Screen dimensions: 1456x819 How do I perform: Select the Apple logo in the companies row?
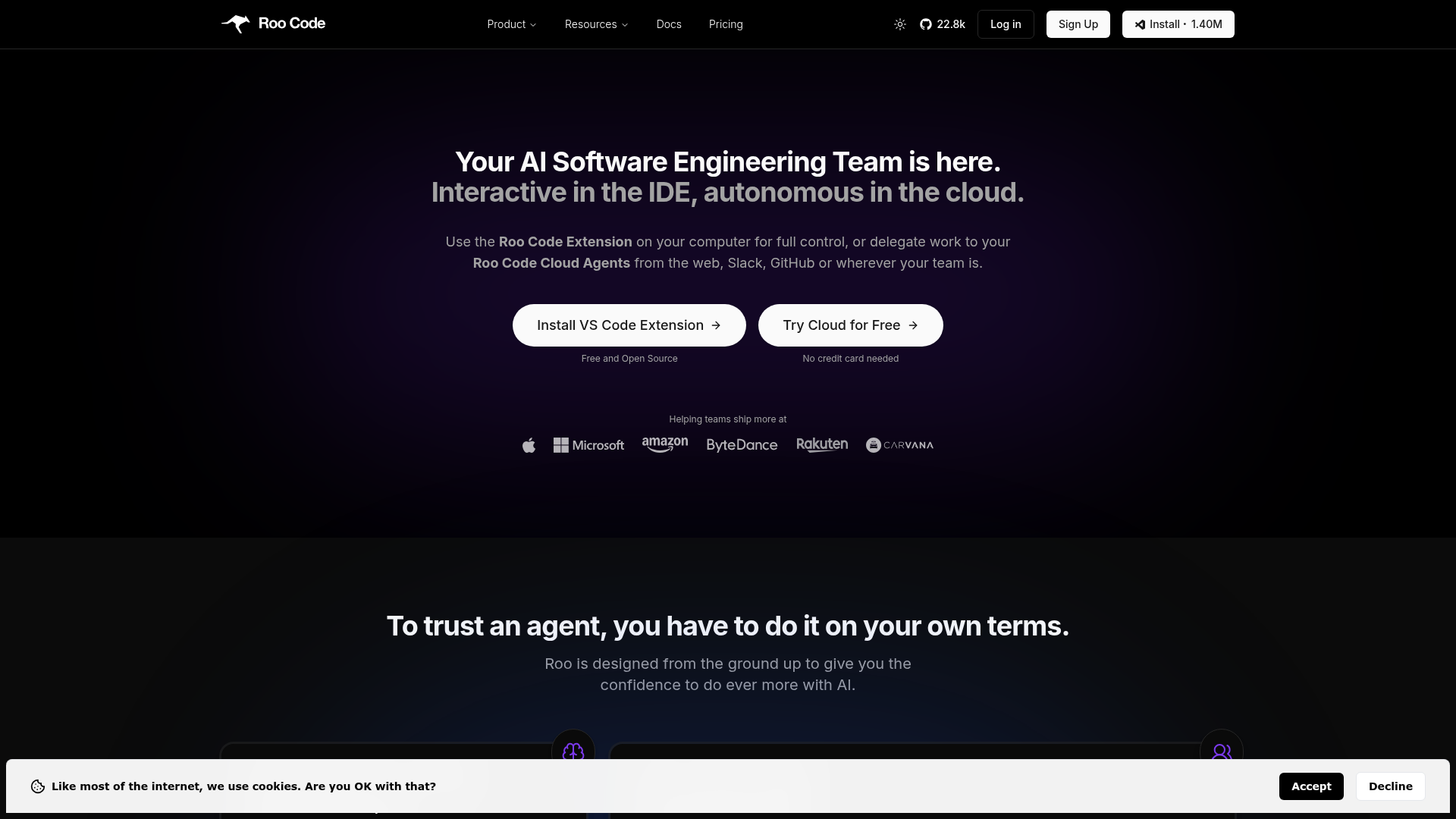(x=529, y=444)
